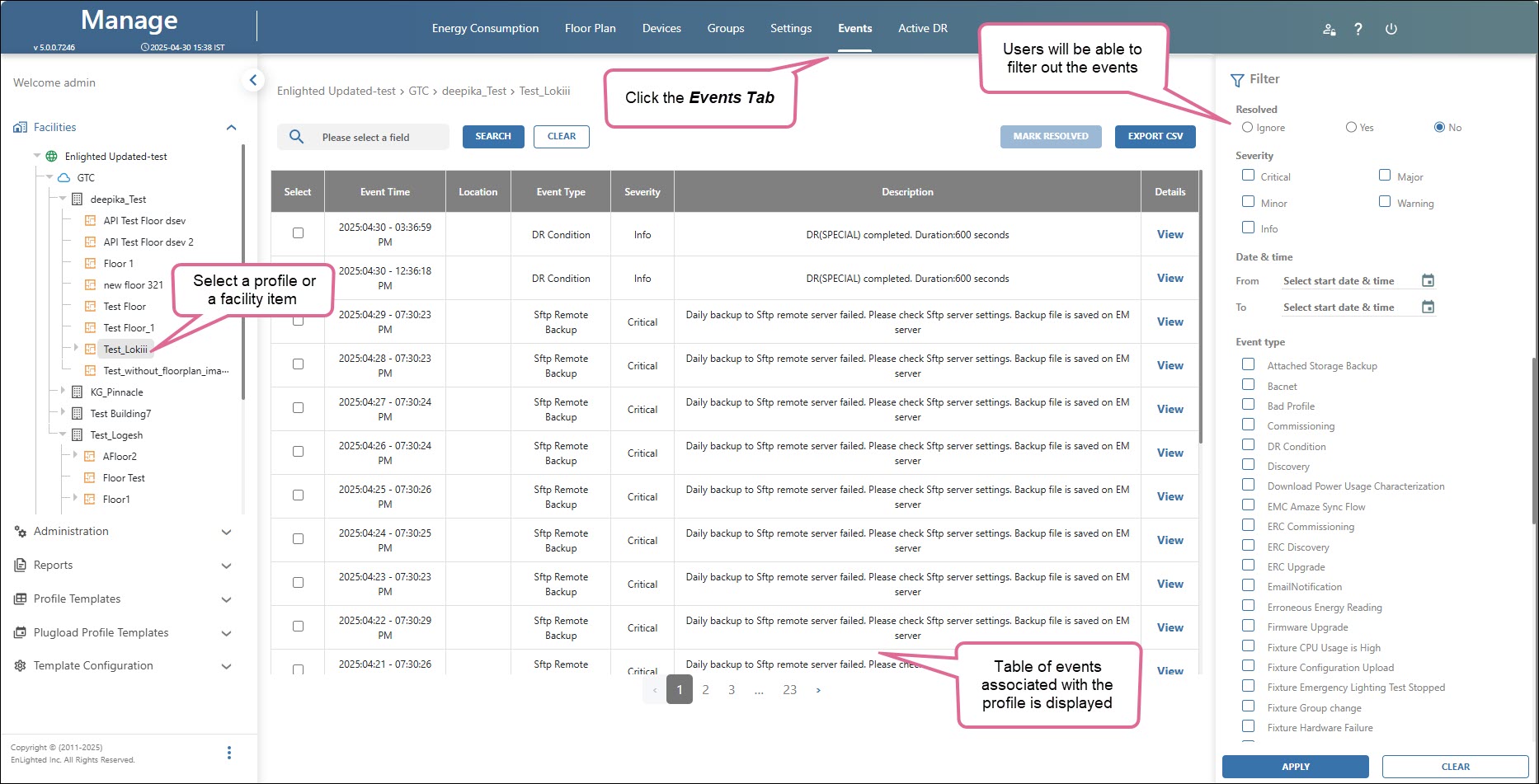Enable the DR Condition event type checkbox

pos(1249,445)
